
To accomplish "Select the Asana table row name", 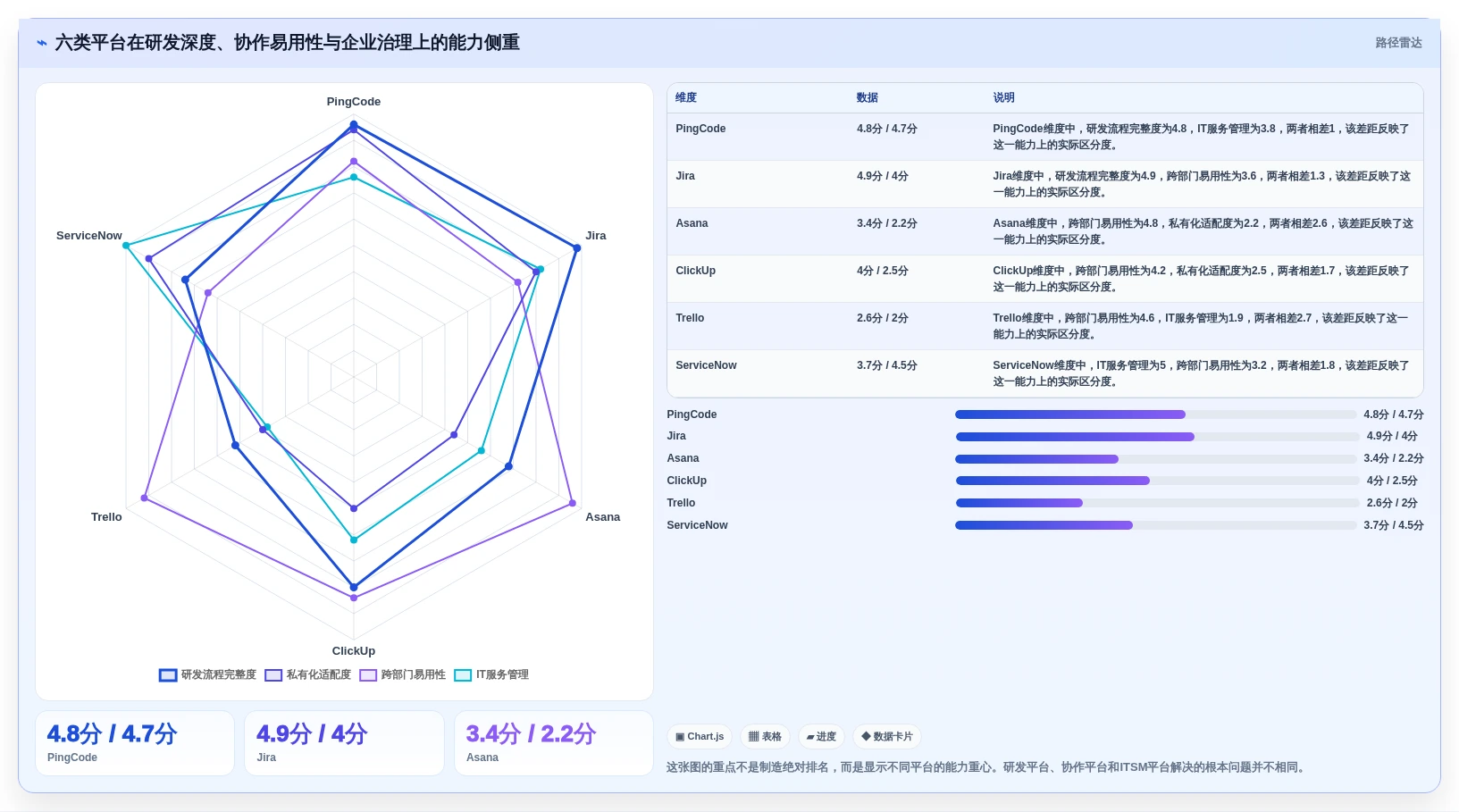I will click(x=692, y=223).
